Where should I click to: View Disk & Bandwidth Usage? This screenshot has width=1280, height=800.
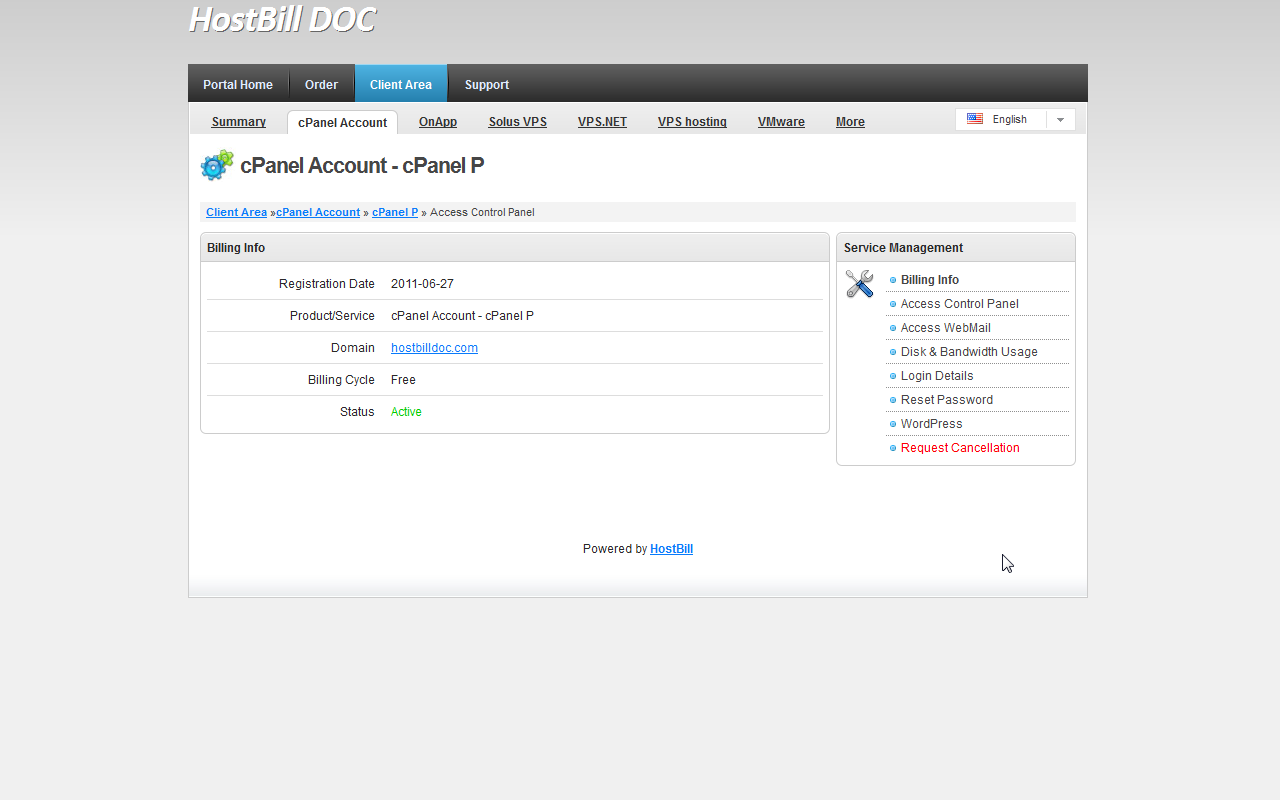969,352
